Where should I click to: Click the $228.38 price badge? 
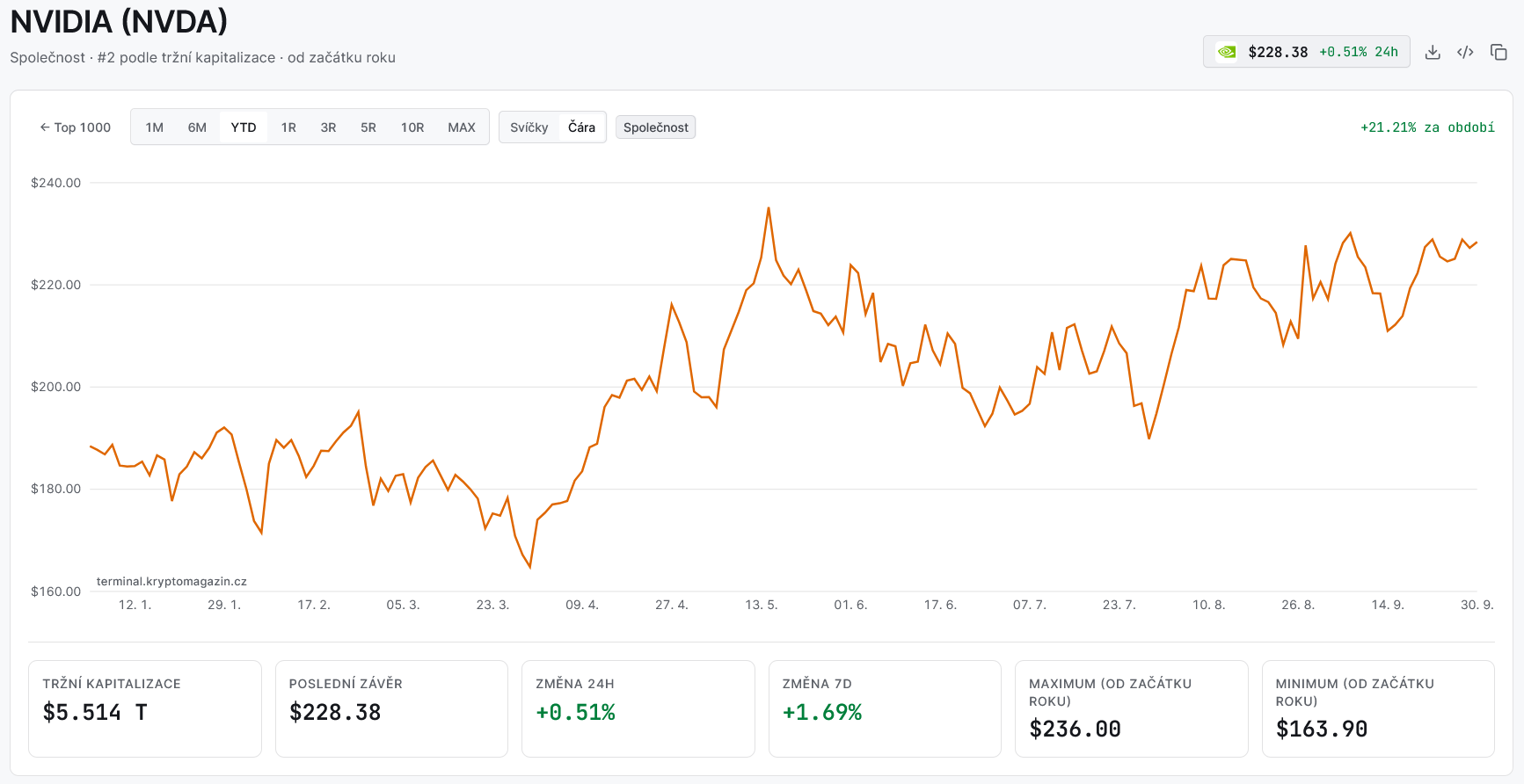[1307, 52]
